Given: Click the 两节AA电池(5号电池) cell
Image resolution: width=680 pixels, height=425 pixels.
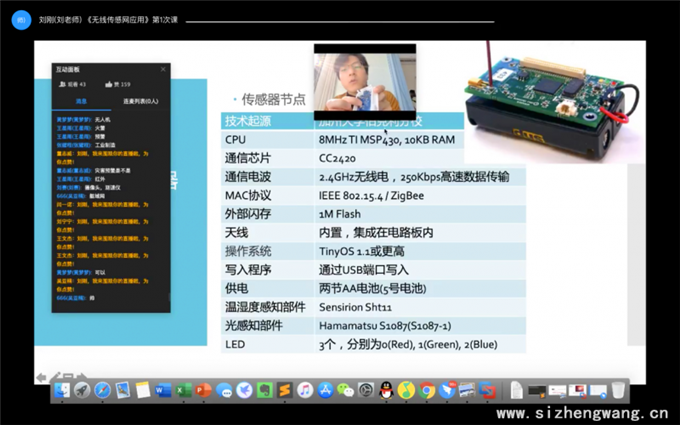Looking at the screenshot, I should click(x=420, y=288).
